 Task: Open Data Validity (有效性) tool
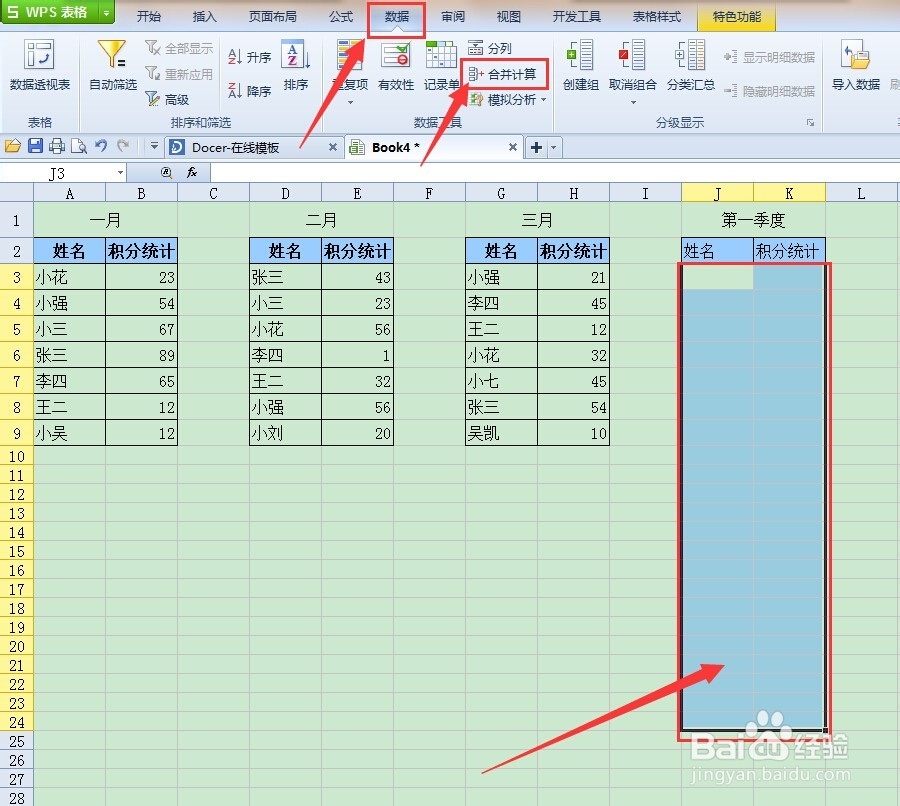[396, 65]
